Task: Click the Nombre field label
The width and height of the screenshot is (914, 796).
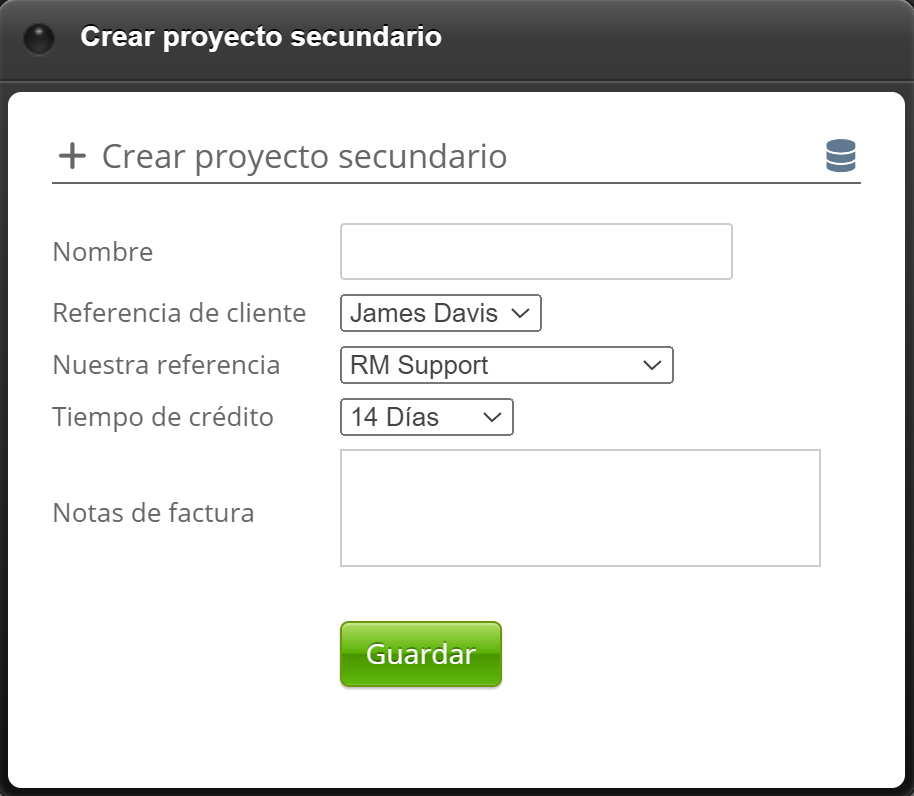Action: [x=103, y=252]
